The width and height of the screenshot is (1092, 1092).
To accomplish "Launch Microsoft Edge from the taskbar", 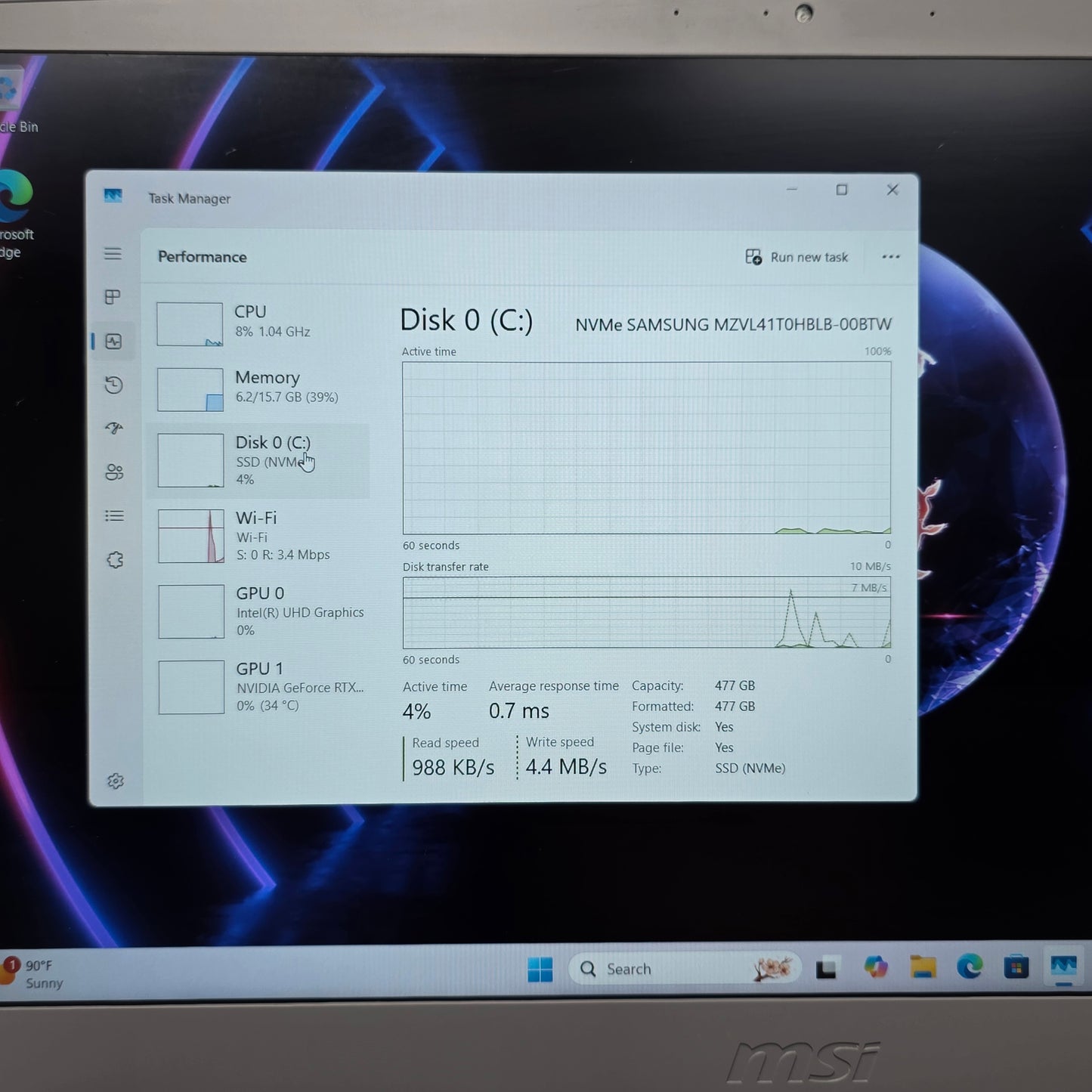I will 970,968.
